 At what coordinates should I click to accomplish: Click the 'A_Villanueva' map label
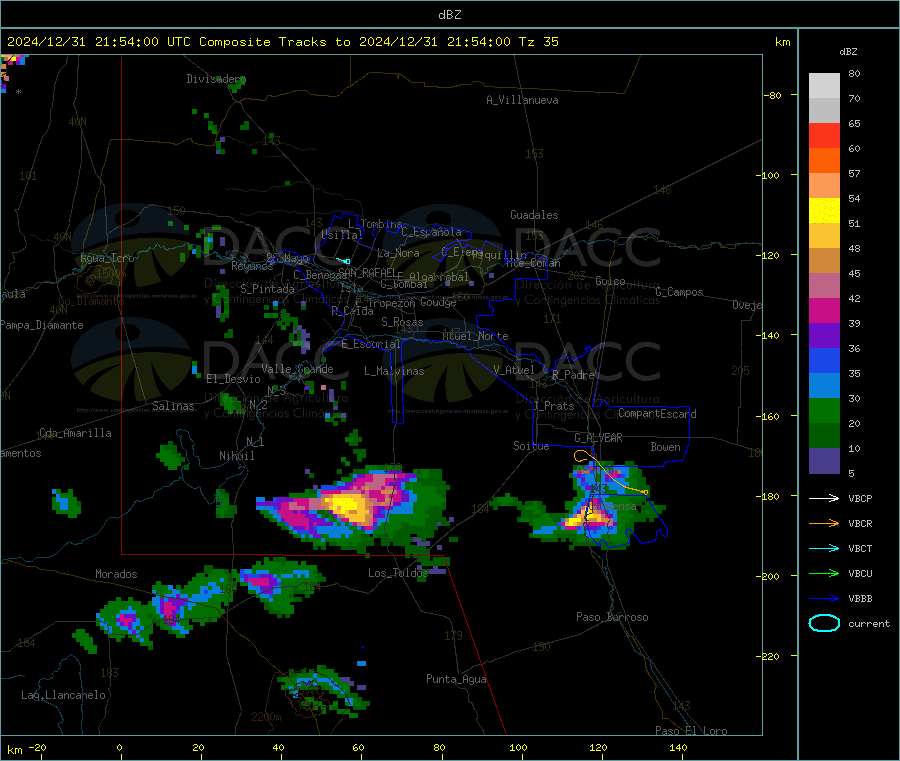[522, 100]
